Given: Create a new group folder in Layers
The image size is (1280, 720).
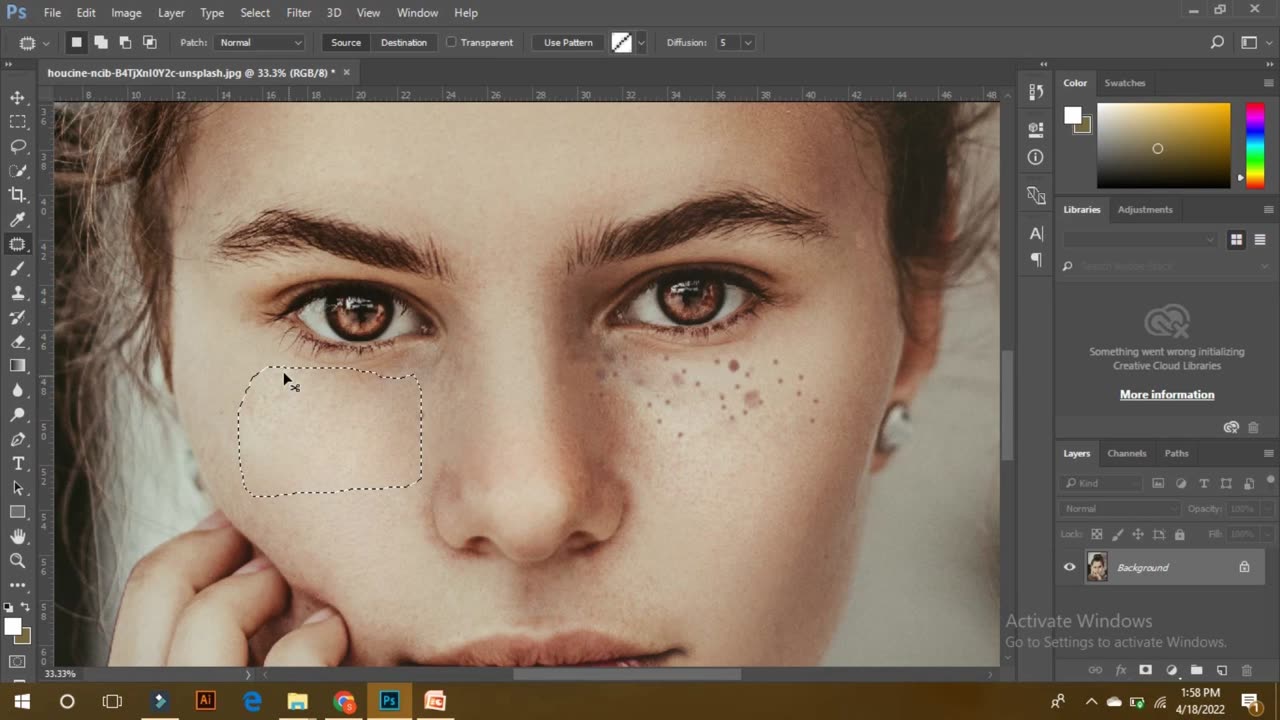Looking at the screenshot, I should [1196, 670].
